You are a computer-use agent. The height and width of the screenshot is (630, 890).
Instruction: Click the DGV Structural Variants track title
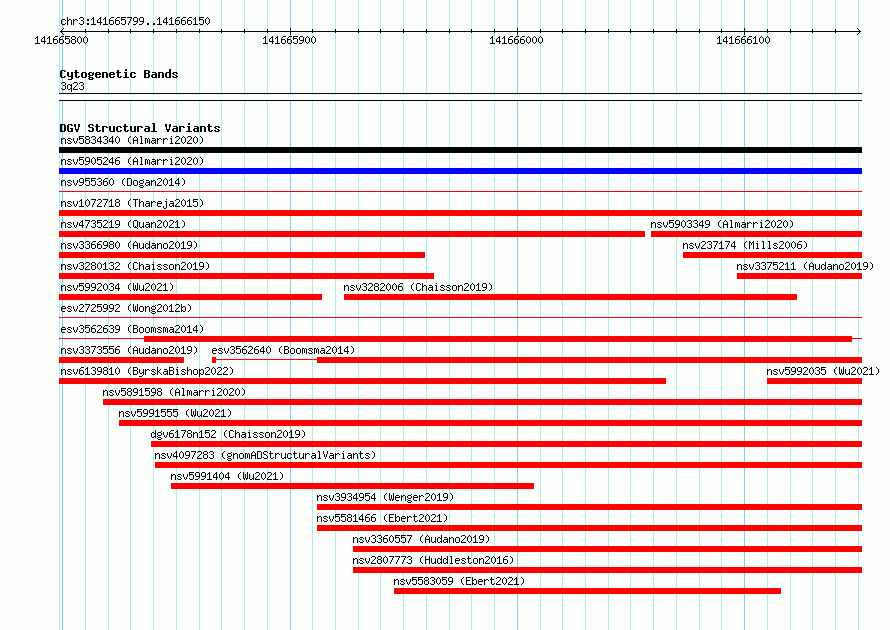(140, 128)
